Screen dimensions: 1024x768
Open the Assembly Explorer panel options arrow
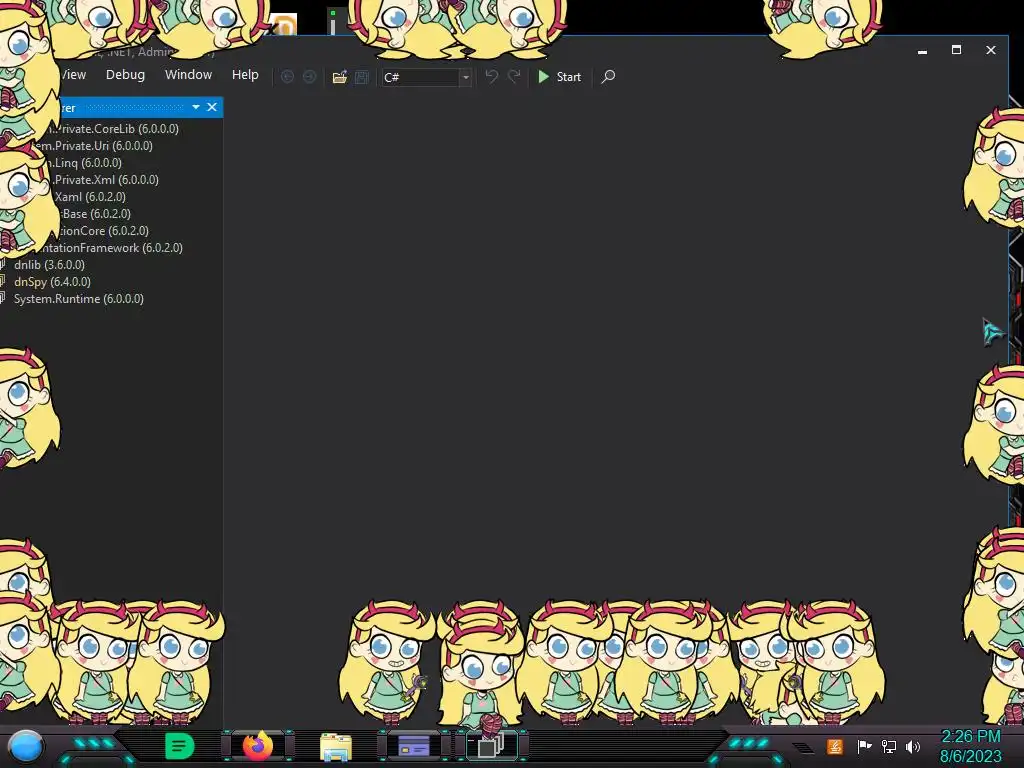[x=195, y=107]
